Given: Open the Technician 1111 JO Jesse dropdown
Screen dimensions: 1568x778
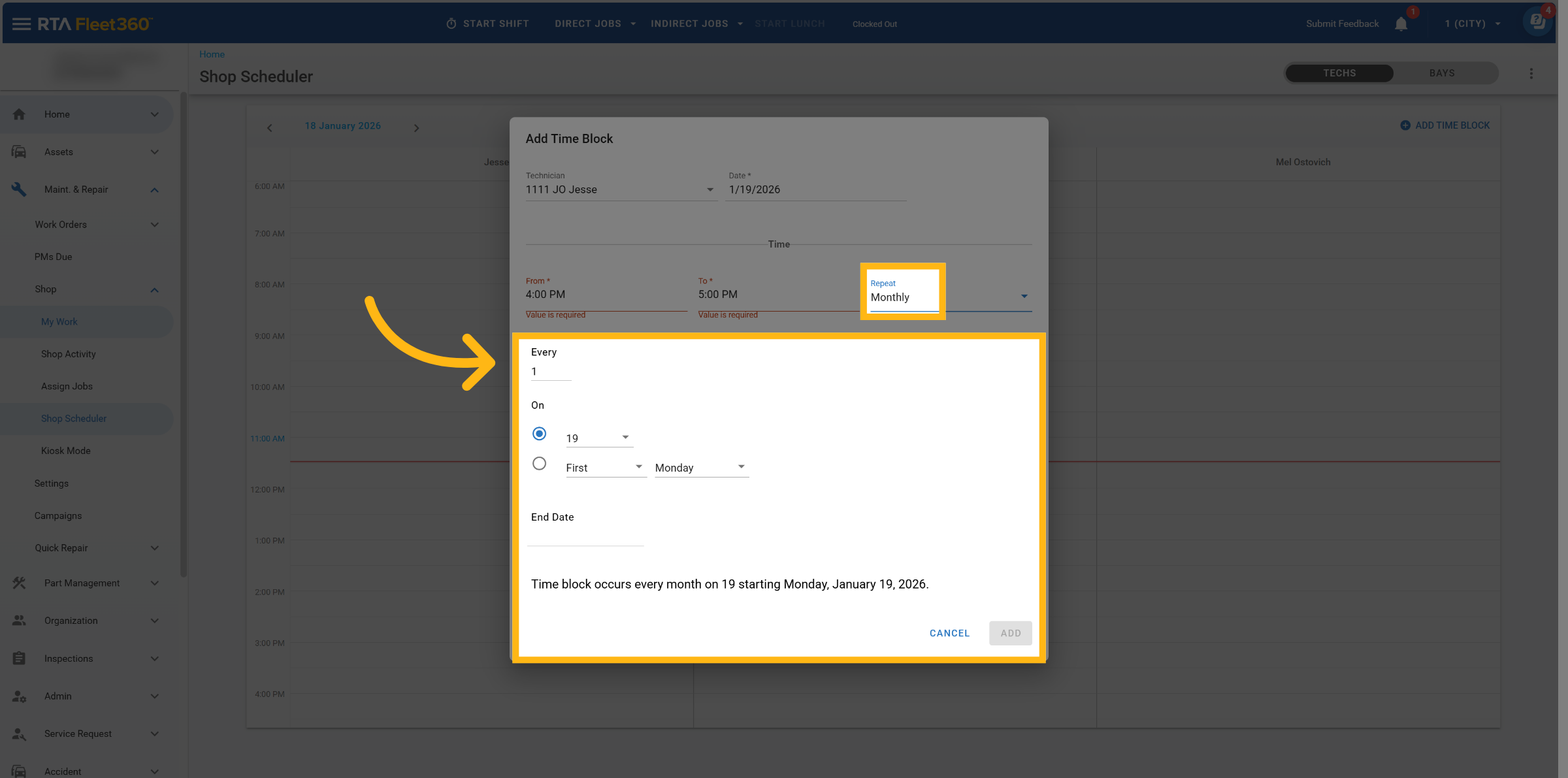Looking at the screenshot, I should [619, 189].
